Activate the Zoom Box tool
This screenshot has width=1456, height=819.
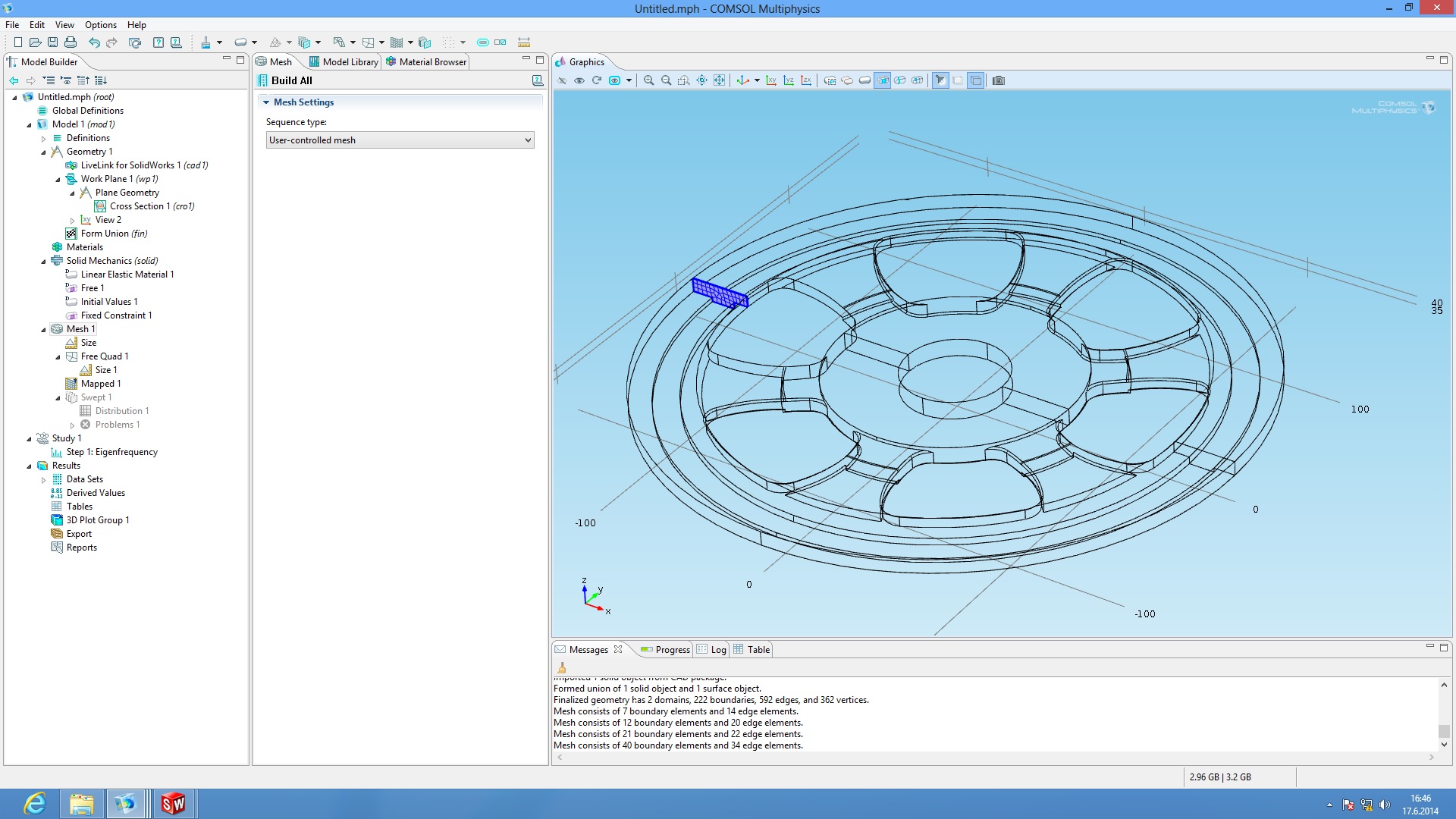coord(683,80)
